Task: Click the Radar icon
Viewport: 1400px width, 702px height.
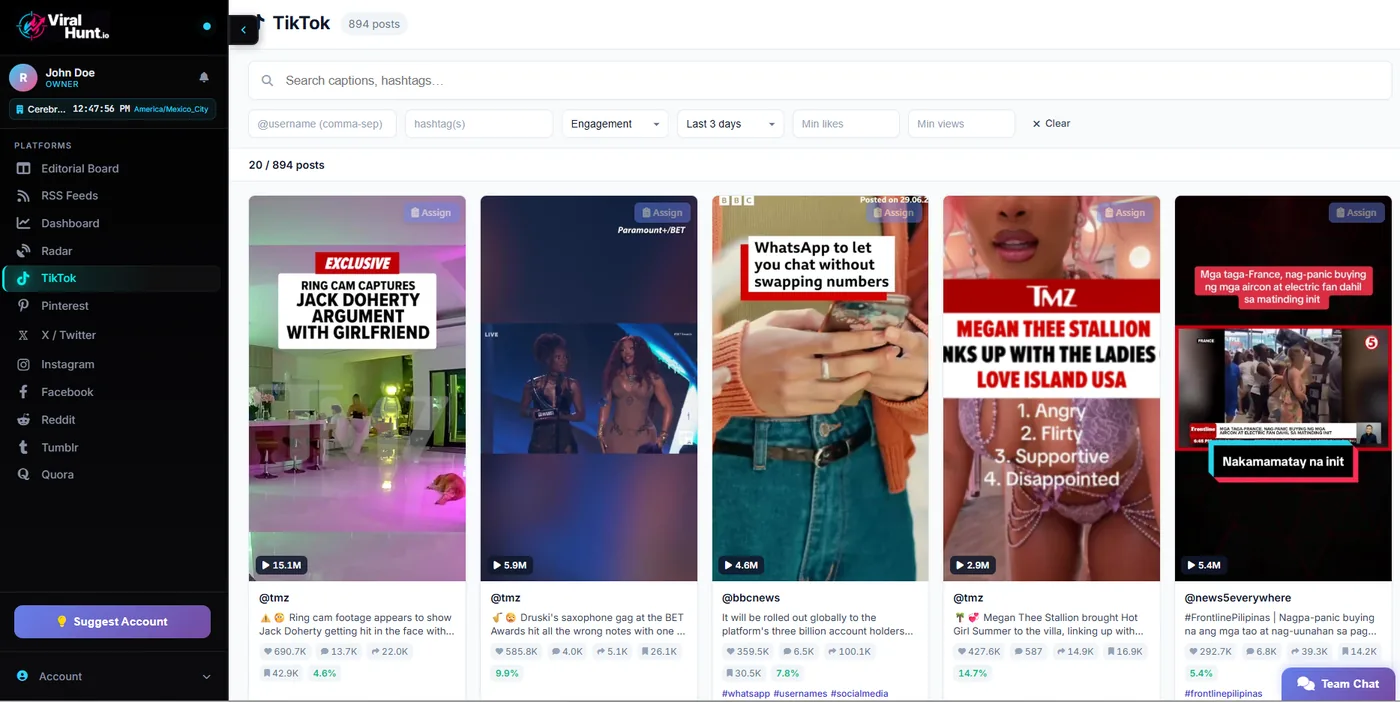Action: click(23, 251)
